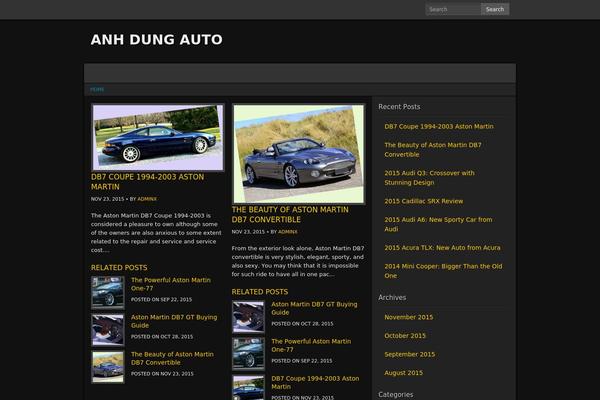Image resolution: width=600 pixels, height=400 pixels.
Task: Open DB7 Coupe thumbnail under Convertible related posts
Action: [x=248, y=387]
